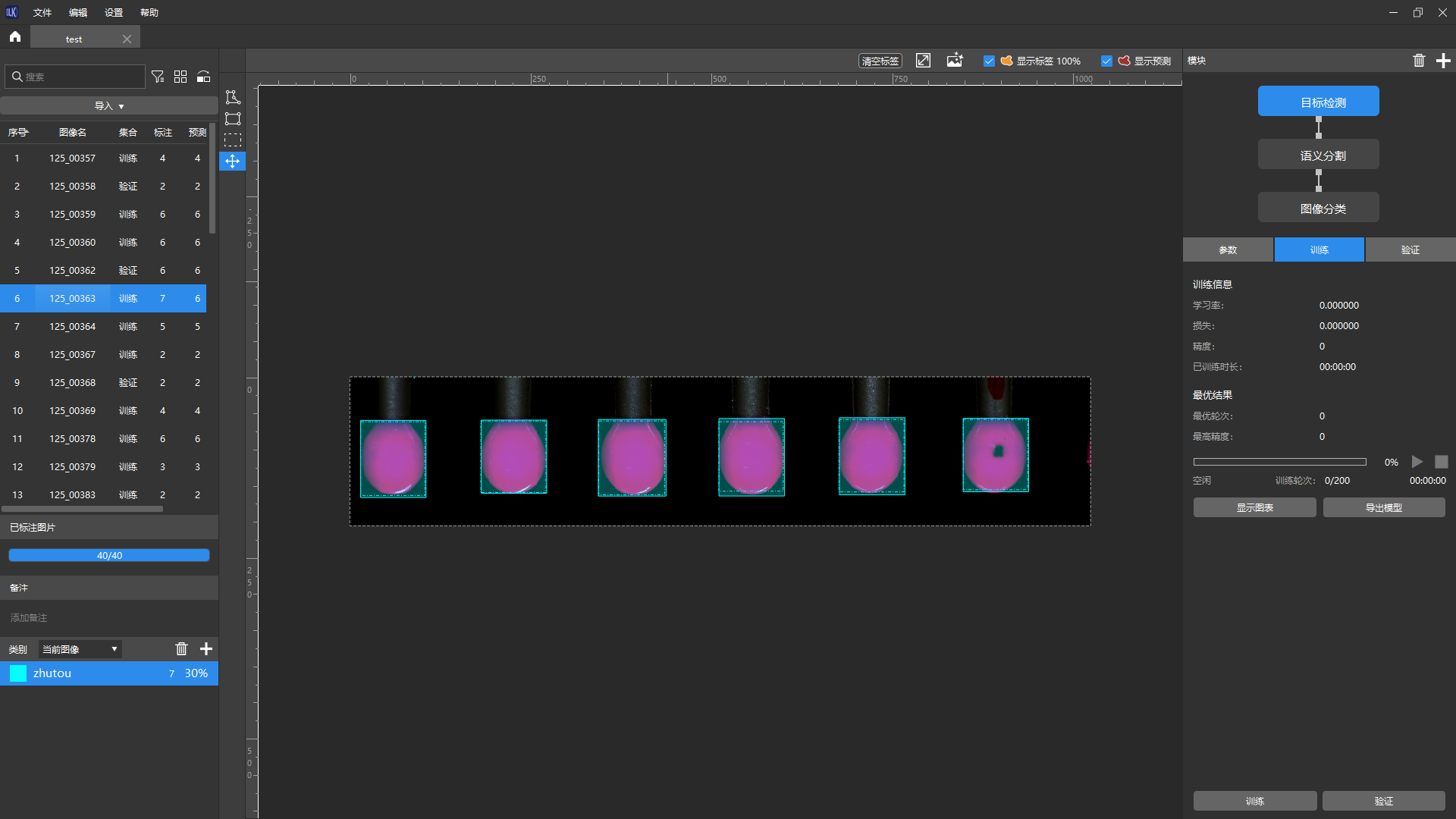Image resolution: width=1456 pixels, height=819 pixels.
Task: Select image row 125_00383
Action: click(103, 494)
